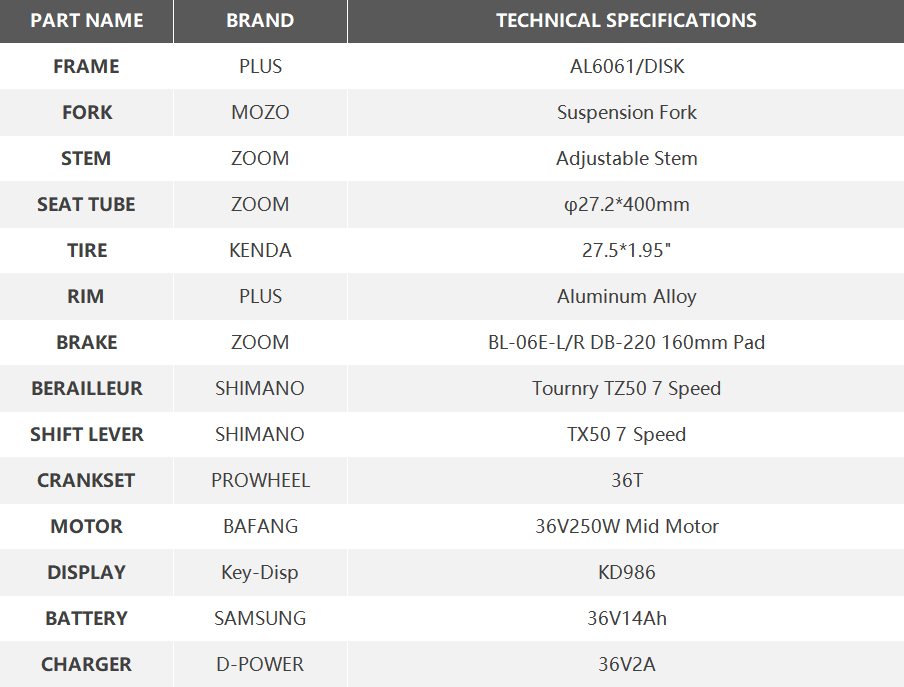Select the BL-06E-L/R DB-220 brake specification
Image resolution: width=904 pixels, height=687 pixels.
point(626,343)
